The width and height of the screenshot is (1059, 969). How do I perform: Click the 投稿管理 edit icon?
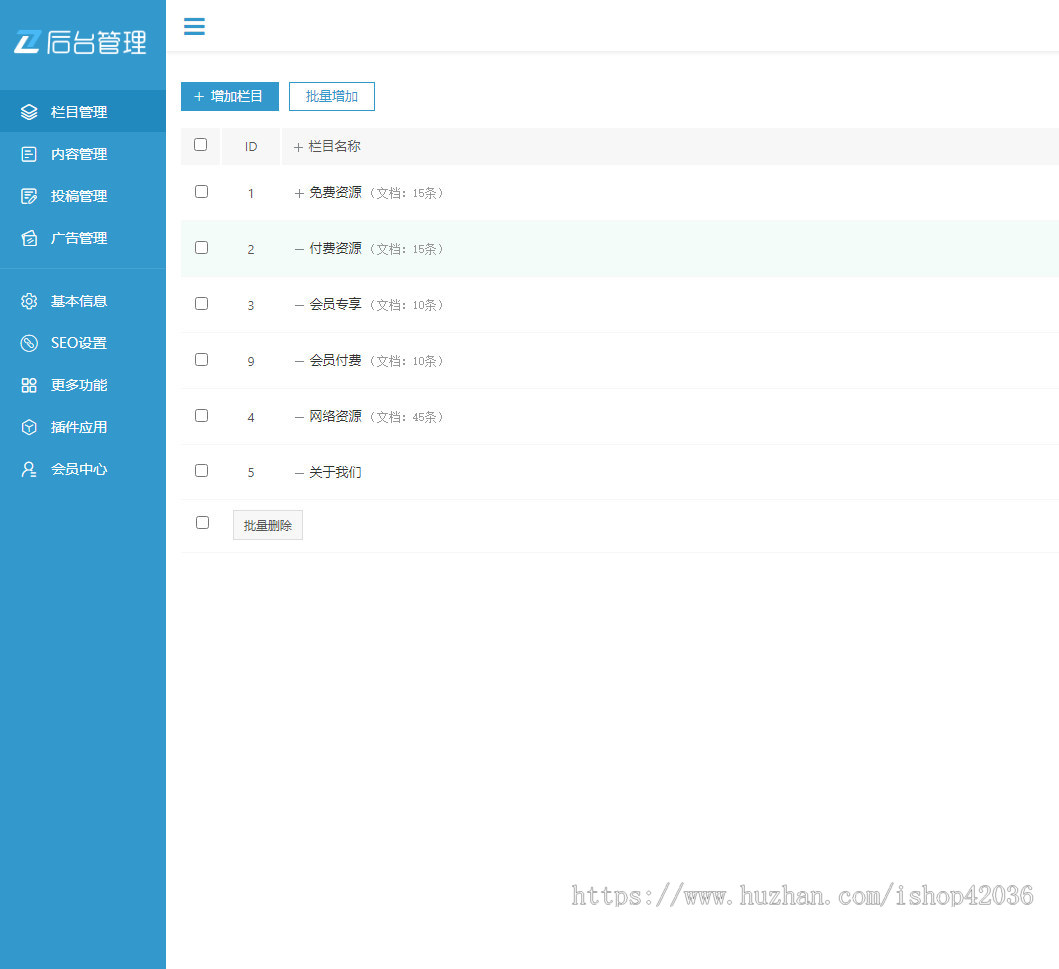[29, 196]
